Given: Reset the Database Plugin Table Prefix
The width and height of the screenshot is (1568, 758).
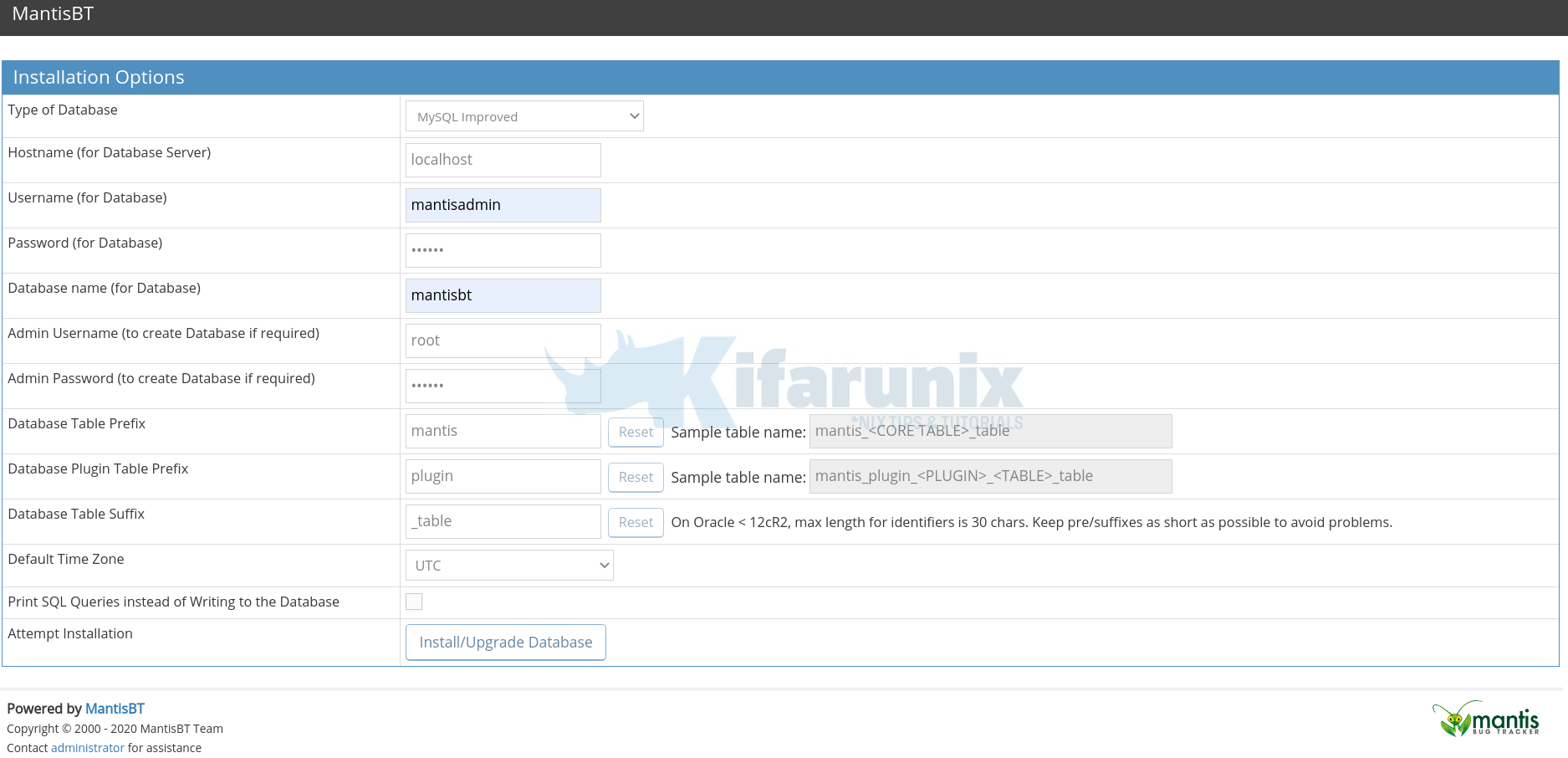Looking at the screenshot, I should (636, 477).
